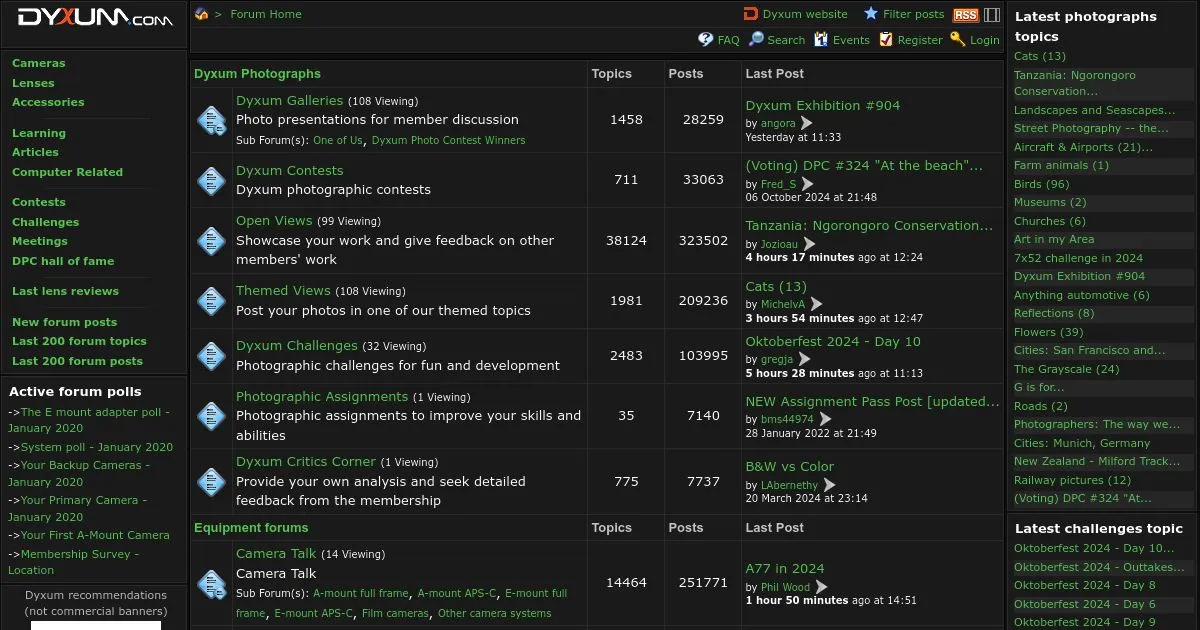The image size is (1200, 630).
Task: Open the Membership Survey - Location poll
Action: [x=73, y=562]
